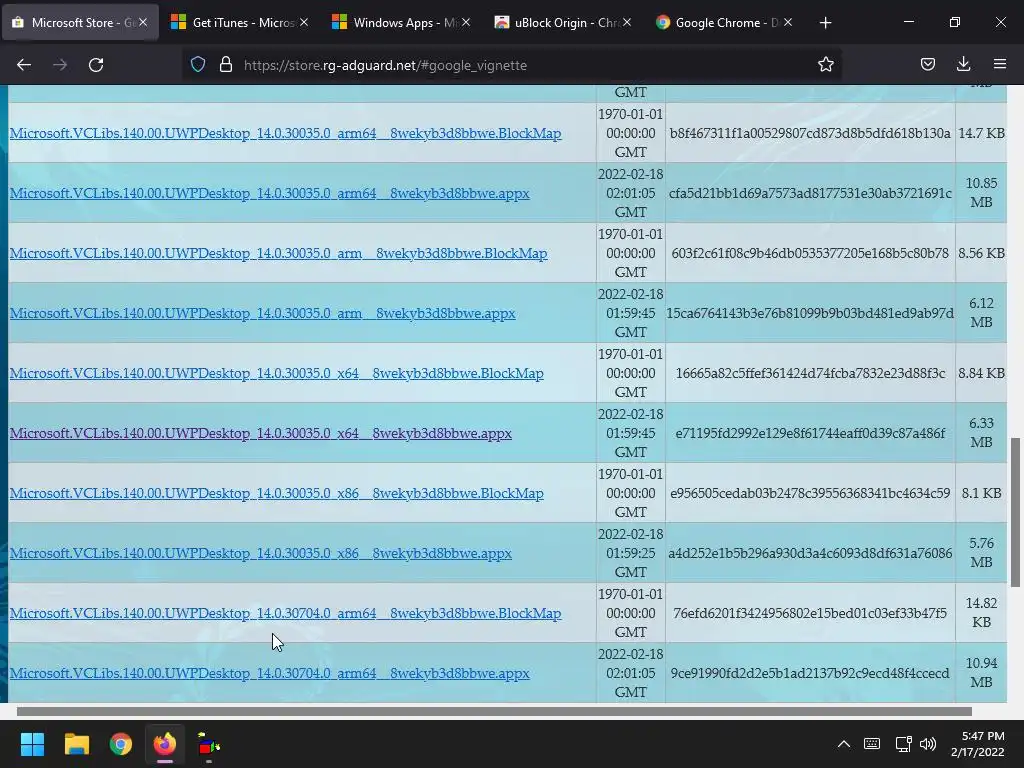The image size is (1024, 768).
Task: Click hash e956505cedab03b2478c39556368341bc4634c59
Action: pyautogui.click(x=810, y=494)
